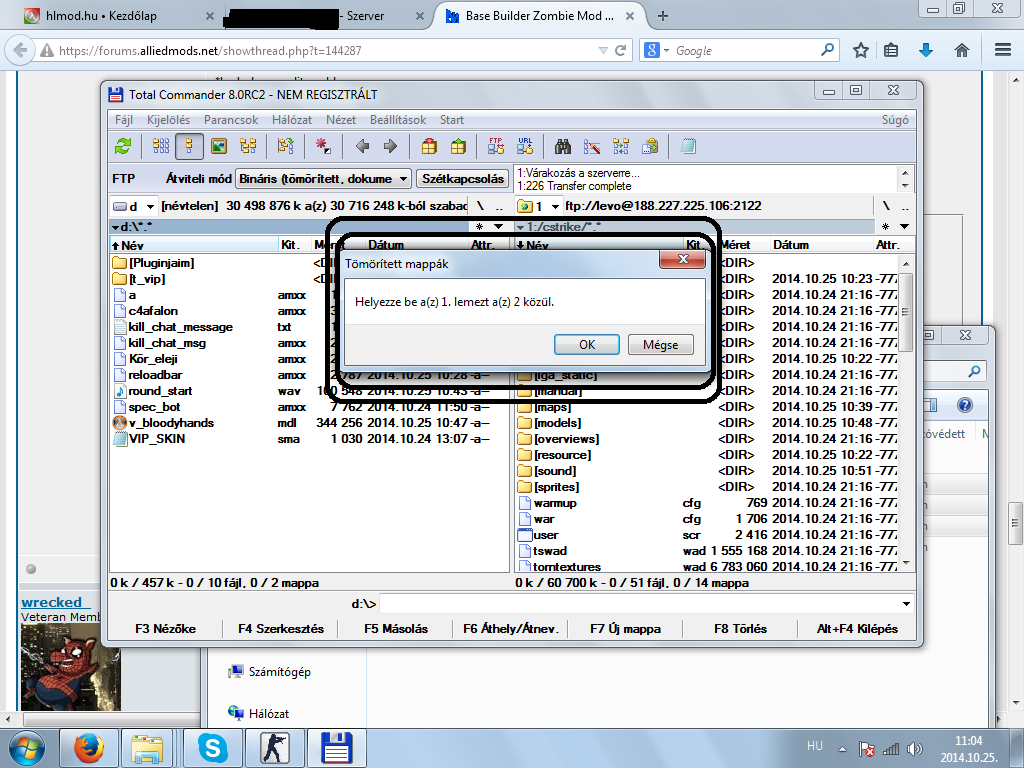Switch to full details view icon
Screen dimensions: 1024x768
(x=189, y=146)
